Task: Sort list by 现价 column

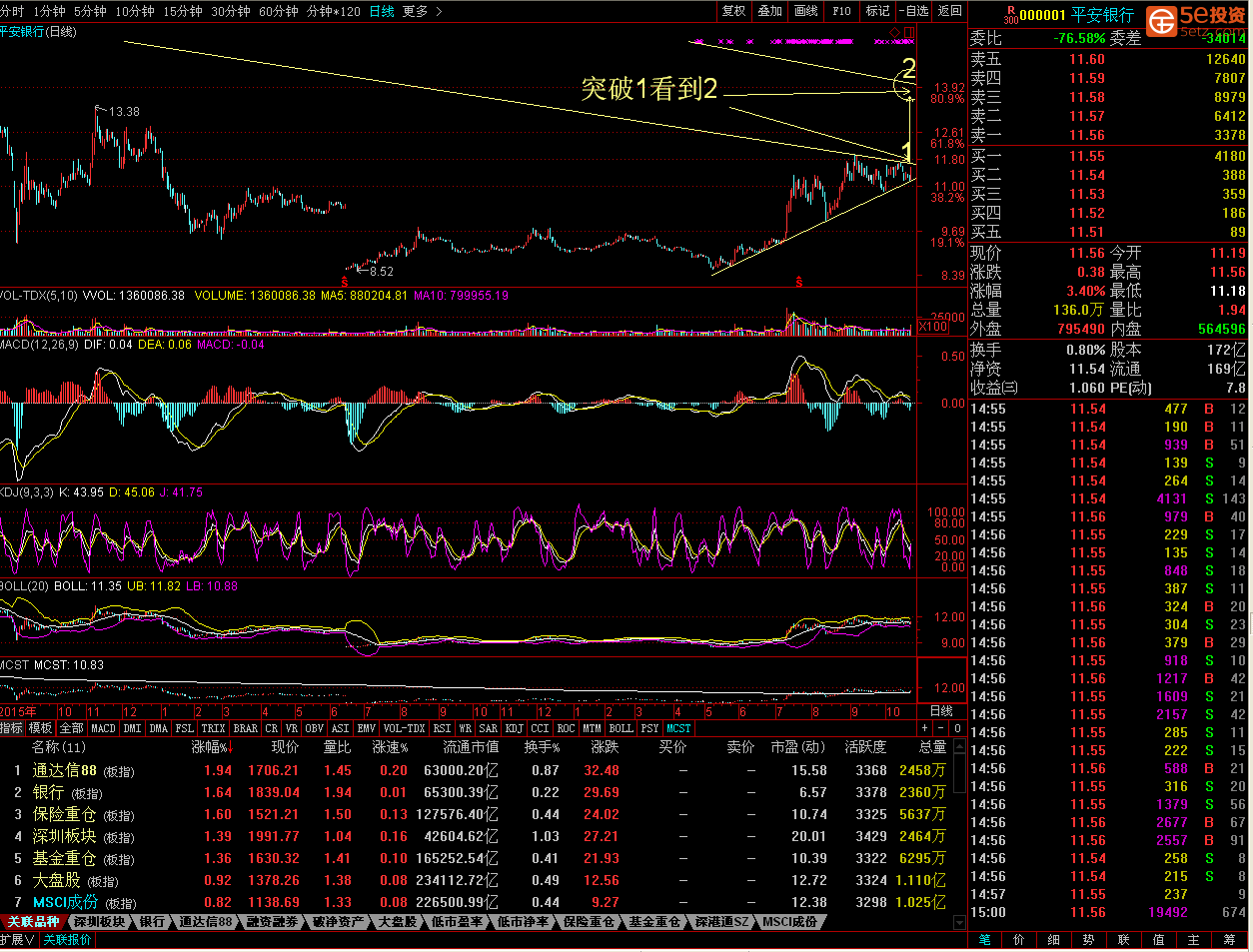Action: pyautogui.click(x=285, y=747)
